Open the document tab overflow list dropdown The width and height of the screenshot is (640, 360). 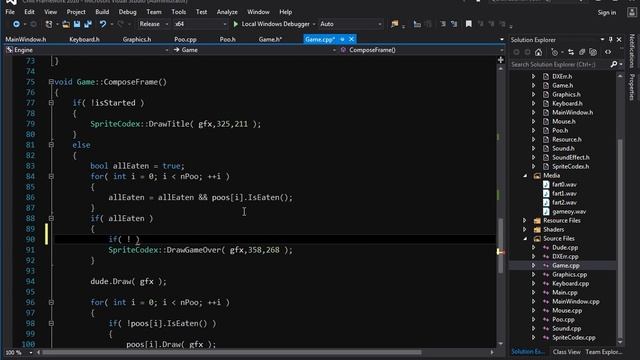coord(502,40)
